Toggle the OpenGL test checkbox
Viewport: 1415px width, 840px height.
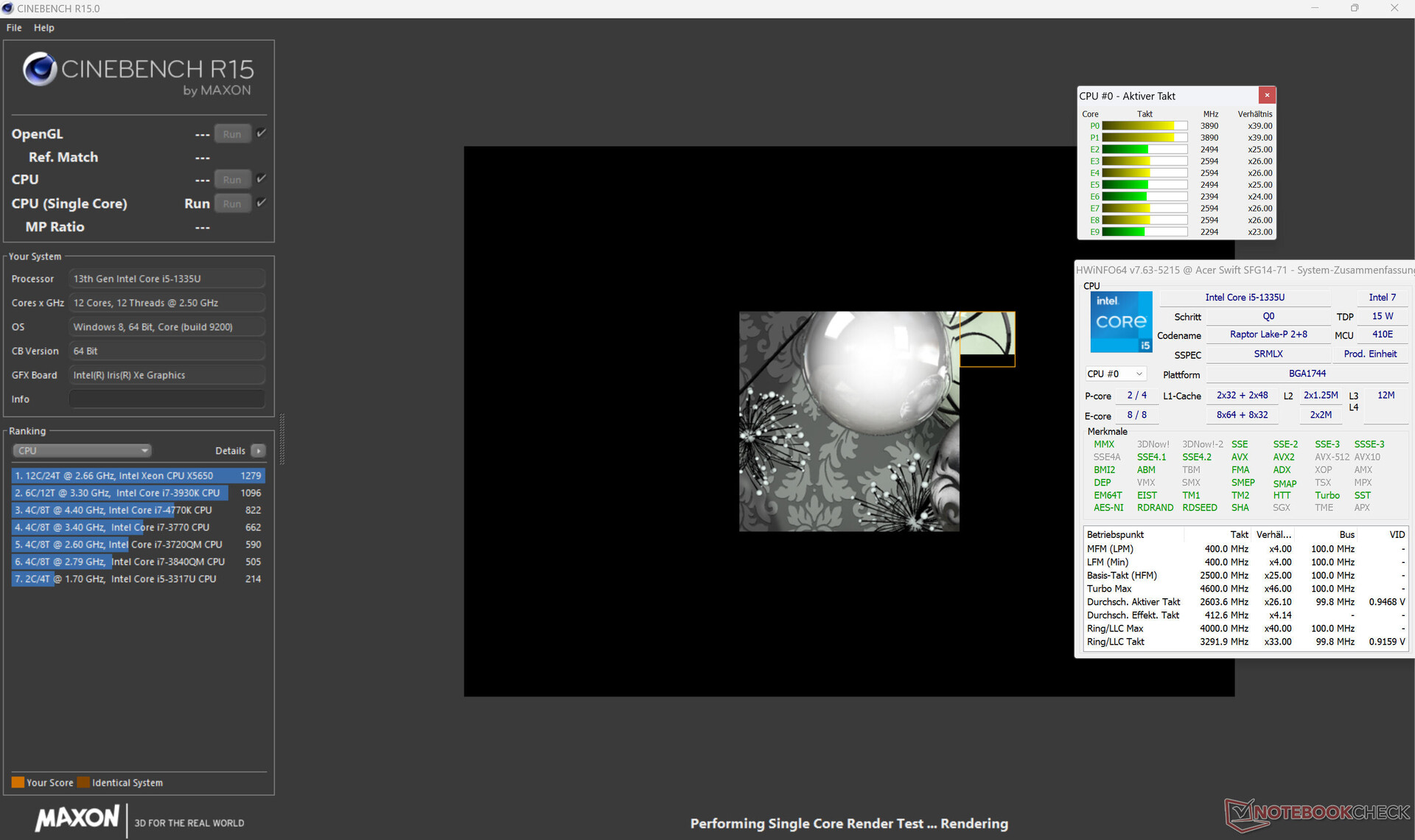[261, 133]
